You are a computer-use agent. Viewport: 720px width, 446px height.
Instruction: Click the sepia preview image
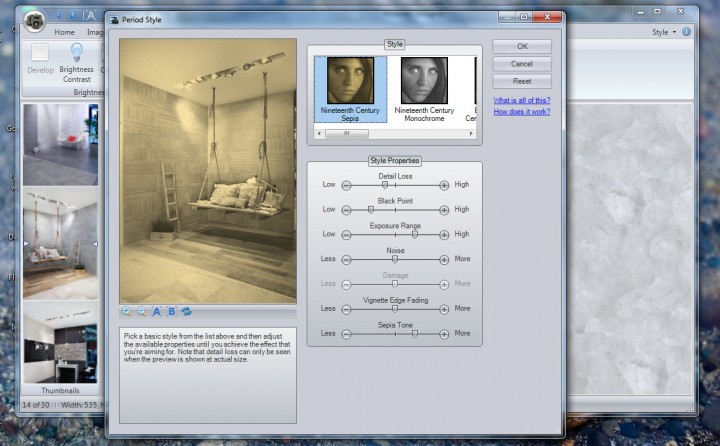coord(208,171)
